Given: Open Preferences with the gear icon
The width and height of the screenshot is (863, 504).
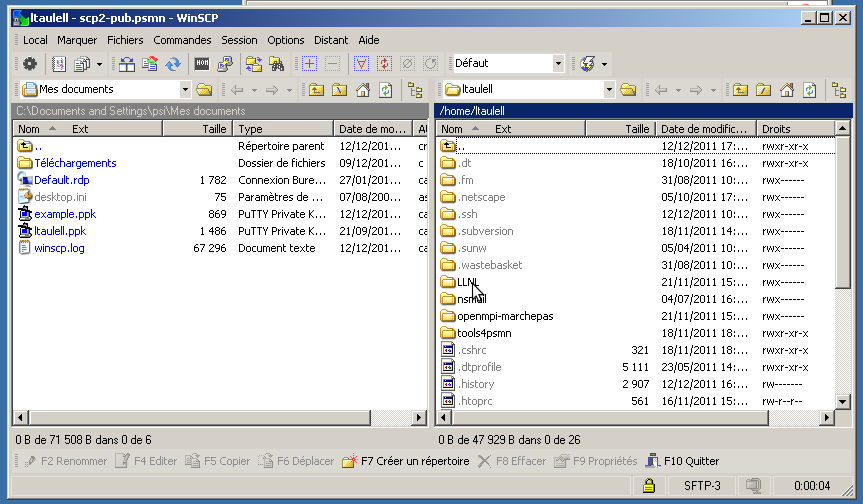Looking at the screenshot, I should point(30,64).
